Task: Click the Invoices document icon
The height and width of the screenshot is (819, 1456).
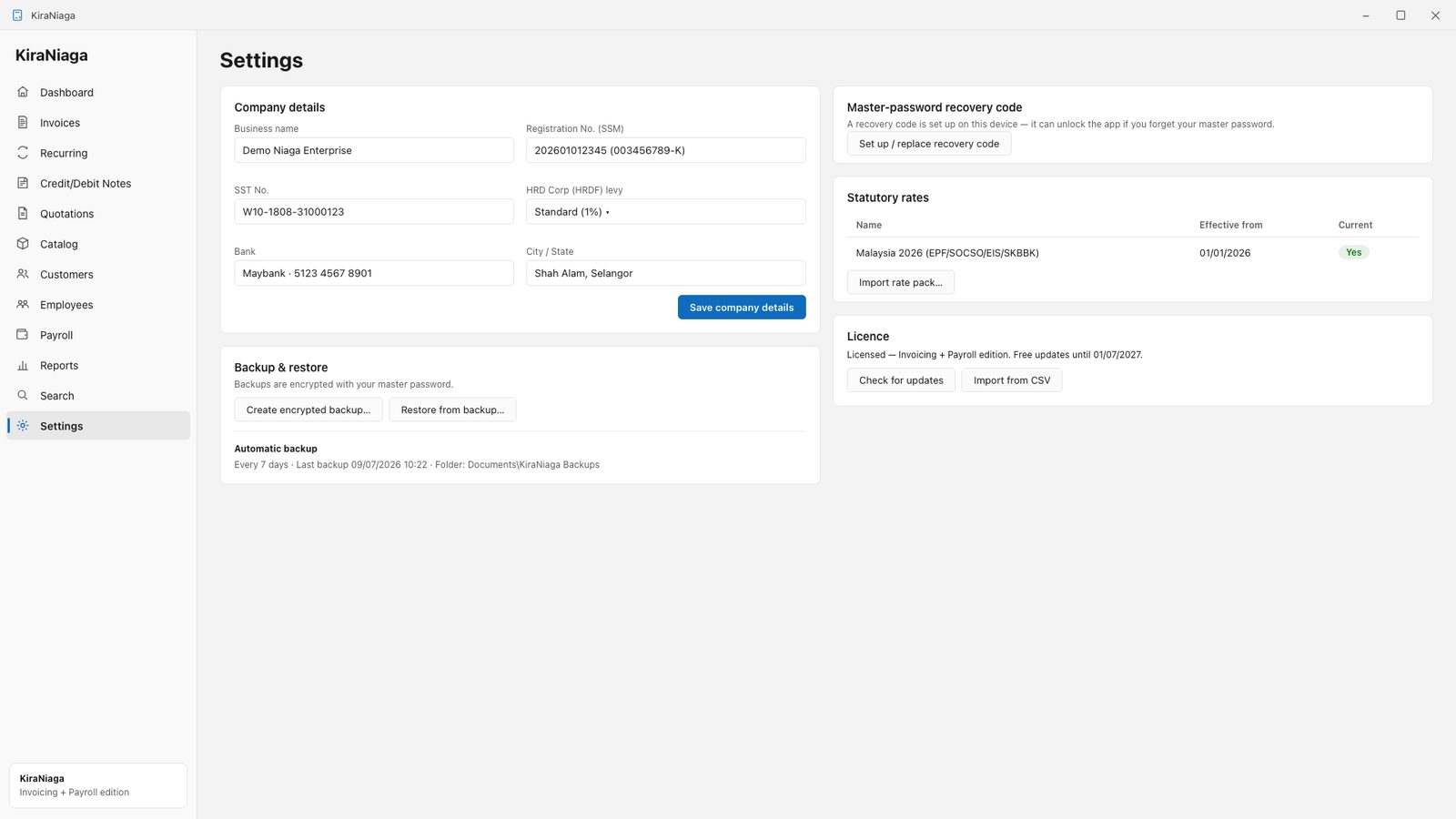Action: point(23,122)
